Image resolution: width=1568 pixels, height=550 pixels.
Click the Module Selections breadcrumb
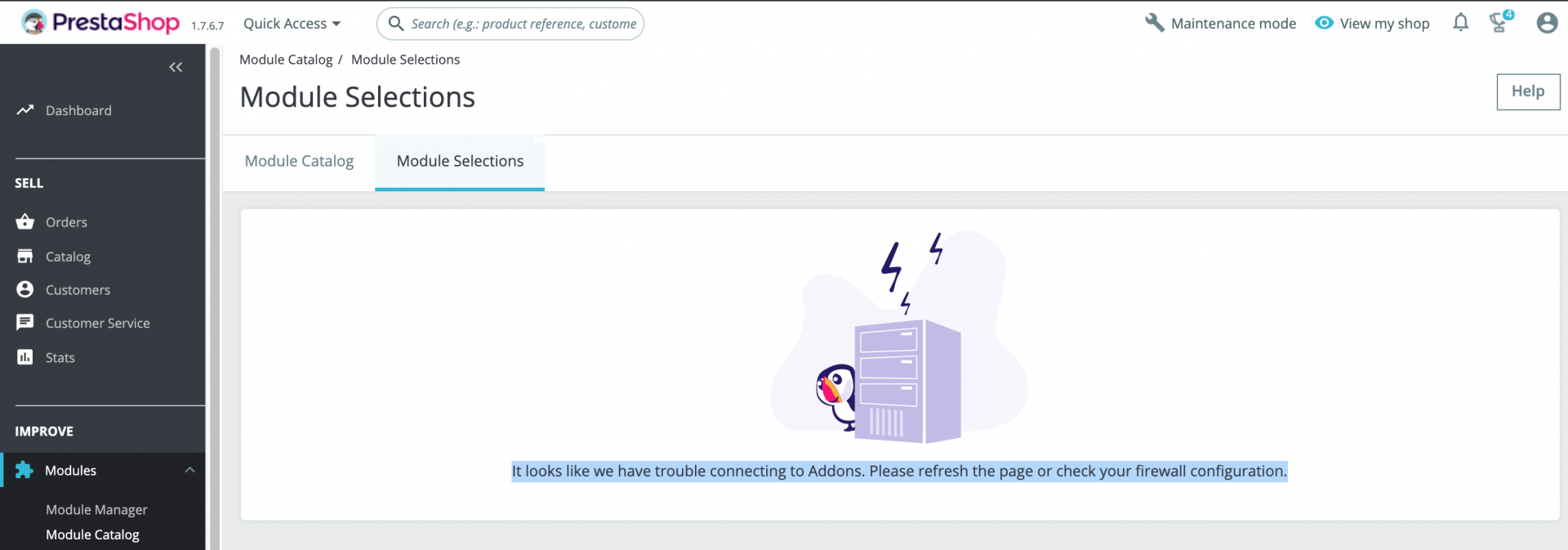click(405, 60)
